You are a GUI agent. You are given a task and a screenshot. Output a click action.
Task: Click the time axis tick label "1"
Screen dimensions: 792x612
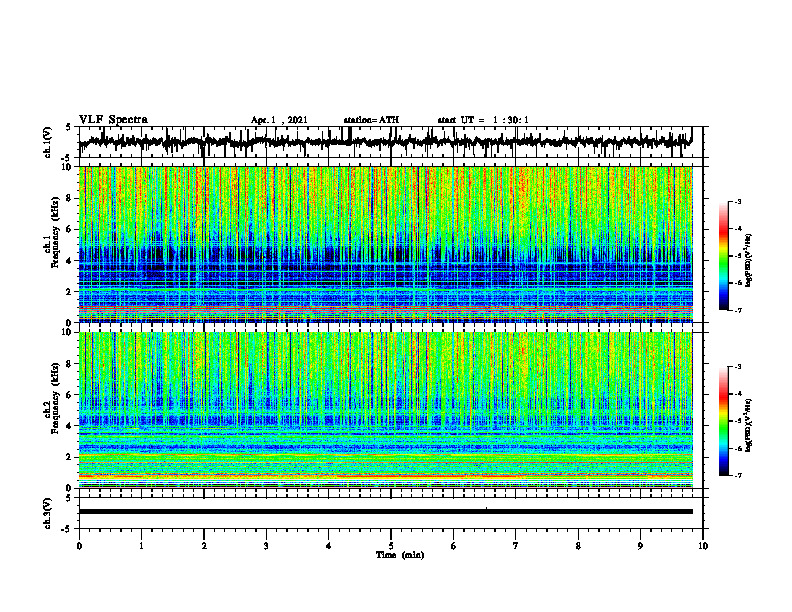coord(141,546)
